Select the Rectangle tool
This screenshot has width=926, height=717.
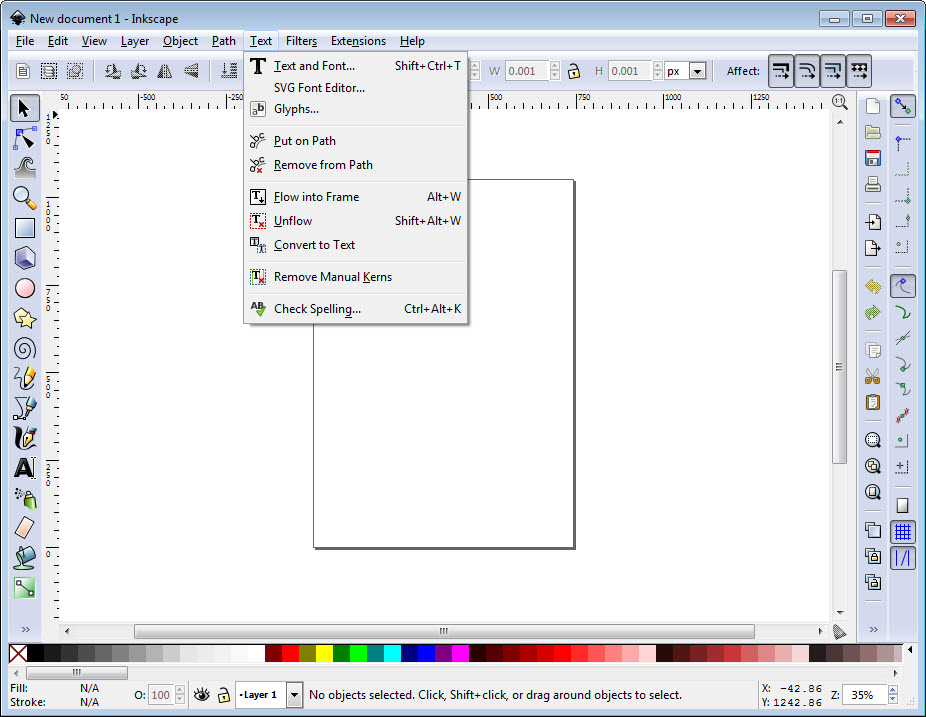(24, 228)
